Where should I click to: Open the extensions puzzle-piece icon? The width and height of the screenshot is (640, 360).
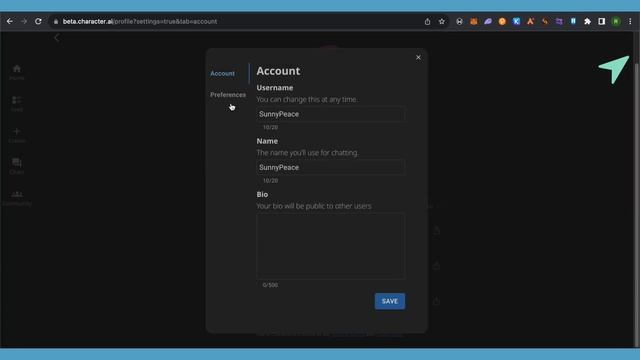click(x=587, y=21)
